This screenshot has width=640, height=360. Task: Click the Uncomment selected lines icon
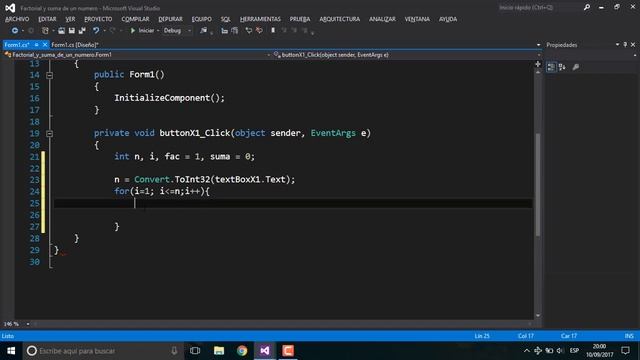pyautogui.click(x=259, y=31)
